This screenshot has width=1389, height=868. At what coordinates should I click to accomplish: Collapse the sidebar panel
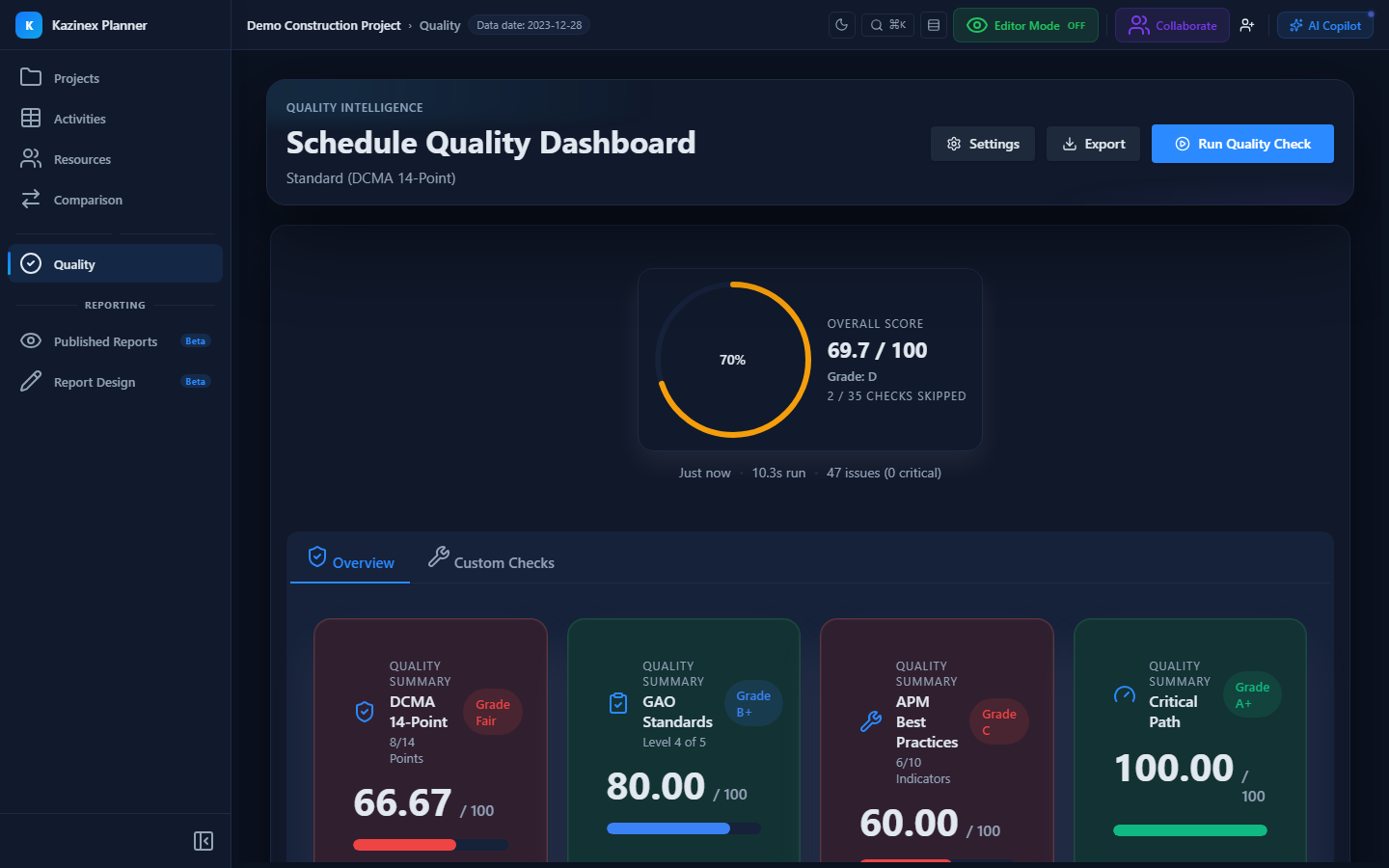pos(204,841)
